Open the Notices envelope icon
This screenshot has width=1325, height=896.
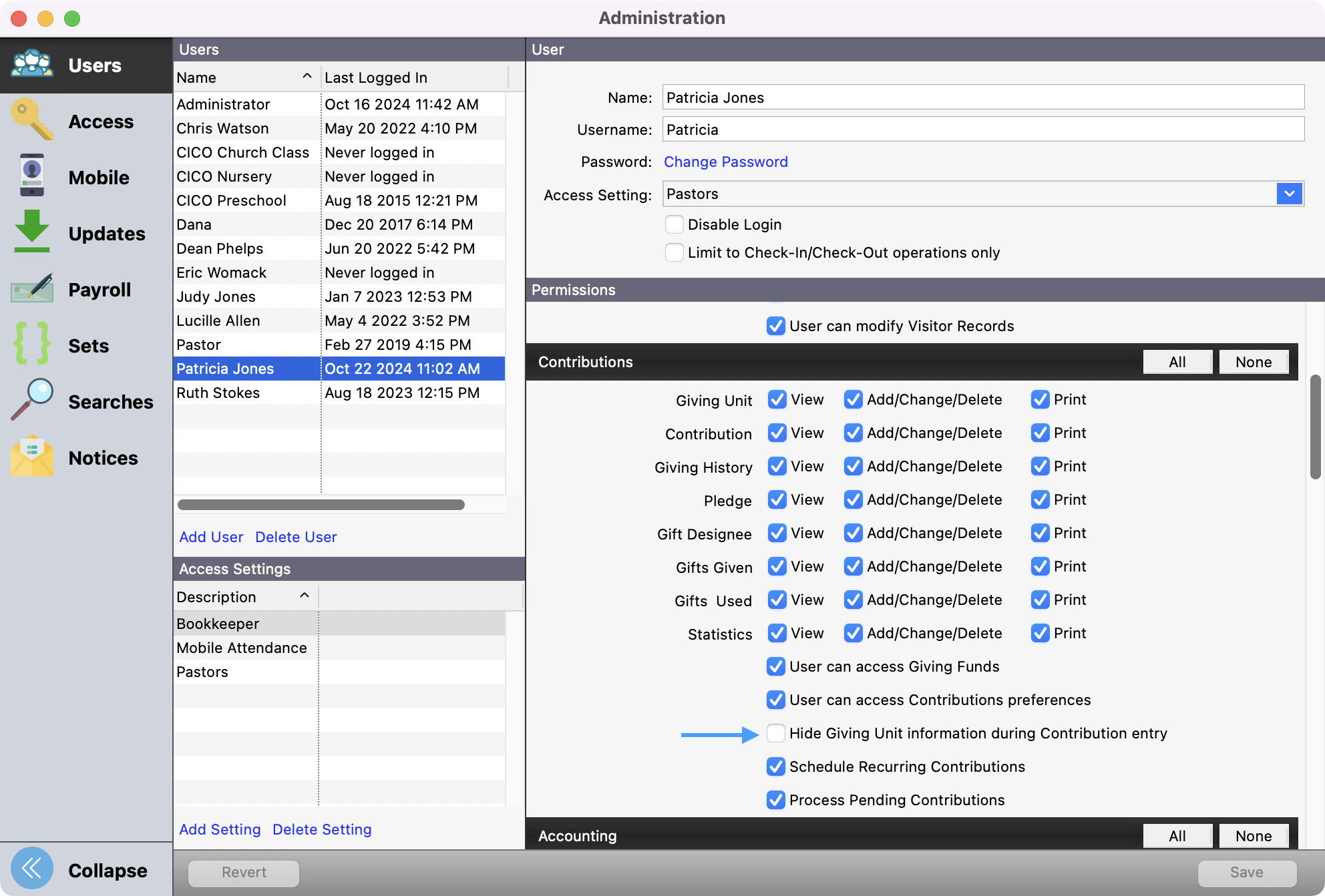coord(31,457)
